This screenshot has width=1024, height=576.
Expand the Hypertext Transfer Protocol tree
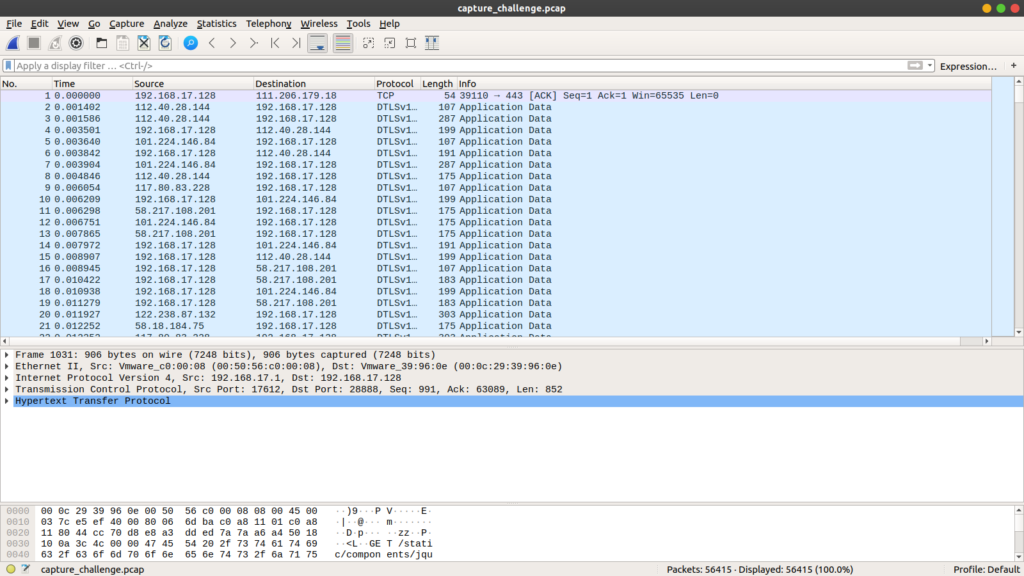8,401
